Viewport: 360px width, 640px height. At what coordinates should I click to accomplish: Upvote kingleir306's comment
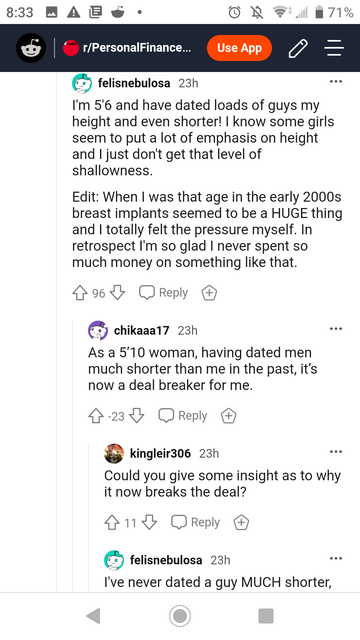coord(112,522)
